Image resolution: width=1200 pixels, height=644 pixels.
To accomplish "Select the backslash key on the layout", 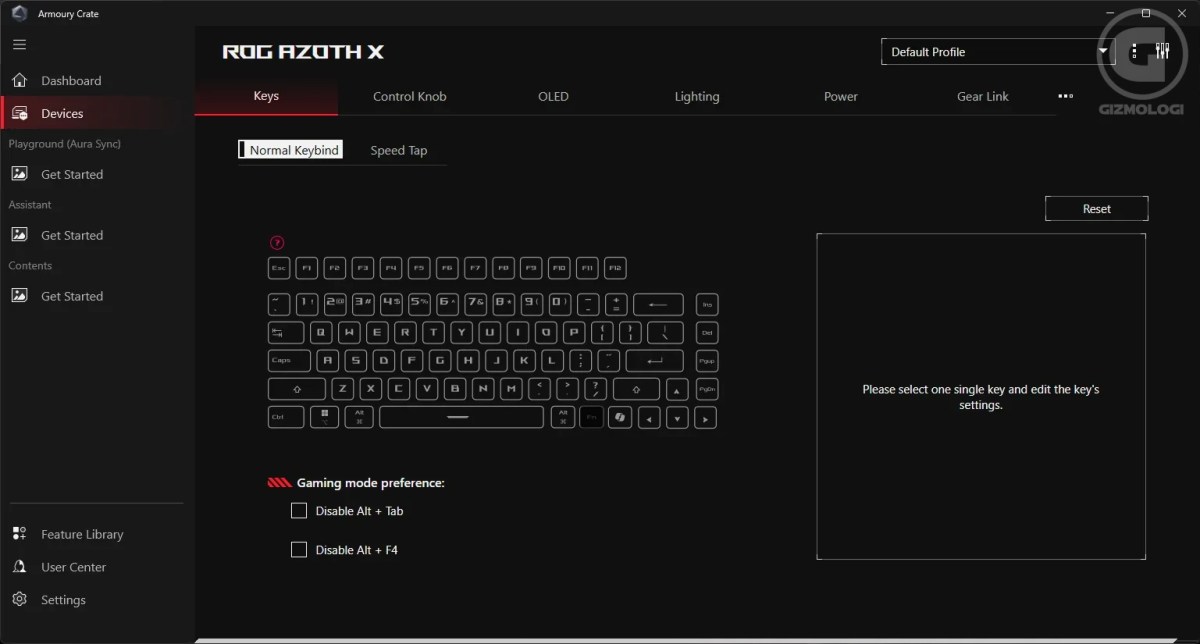I will coord(666,333).
